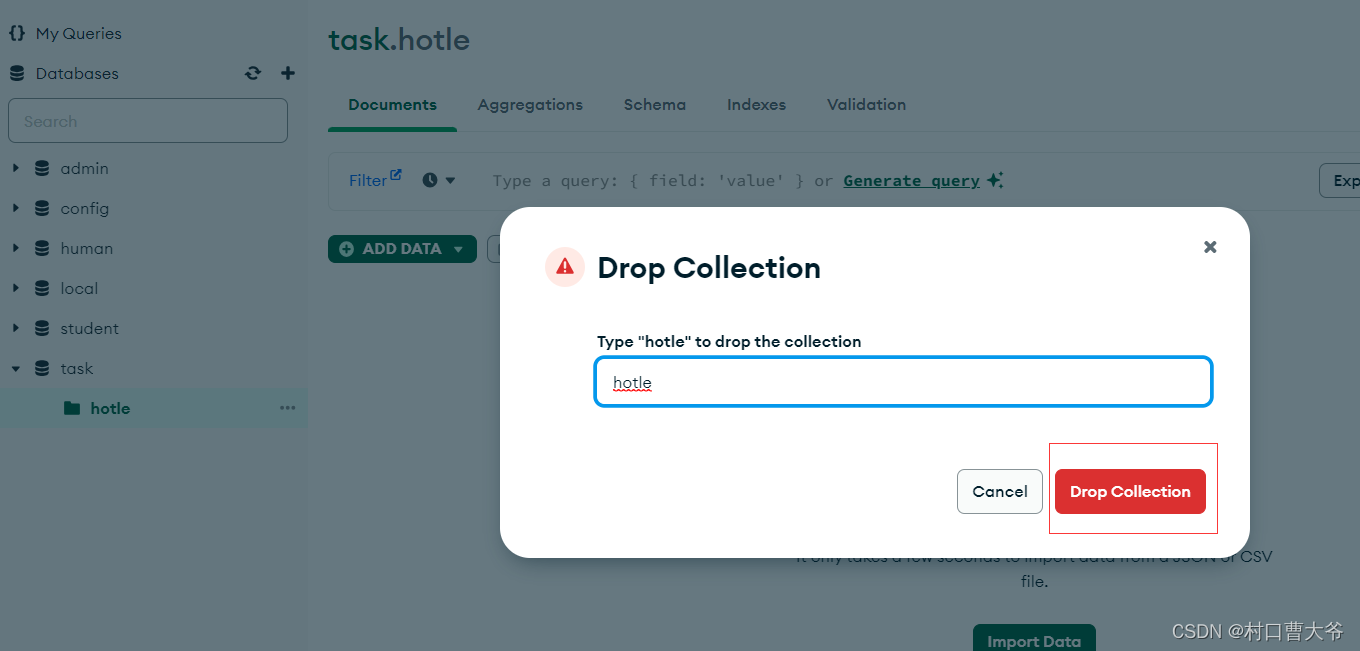The height and width of the screenshot is (651, 1360).
Task: Click Cancel in the dialog
Action: tap(1000, 492)
